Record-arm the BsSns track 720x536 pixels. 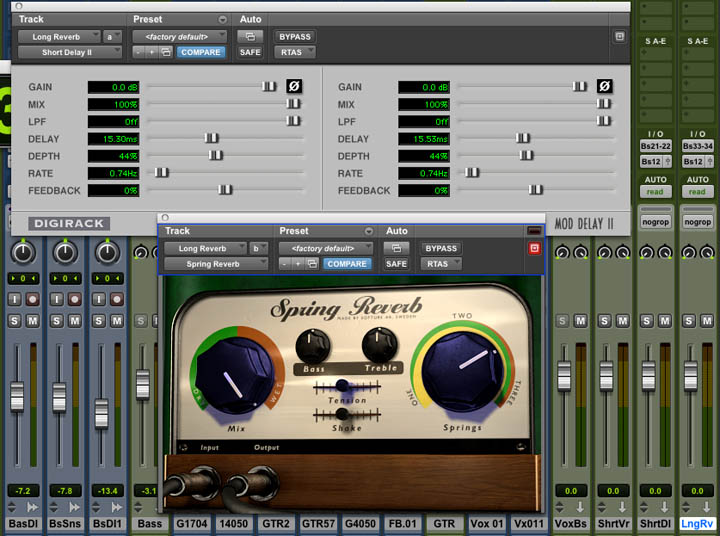pyautogui.click(x=74, y=299)
